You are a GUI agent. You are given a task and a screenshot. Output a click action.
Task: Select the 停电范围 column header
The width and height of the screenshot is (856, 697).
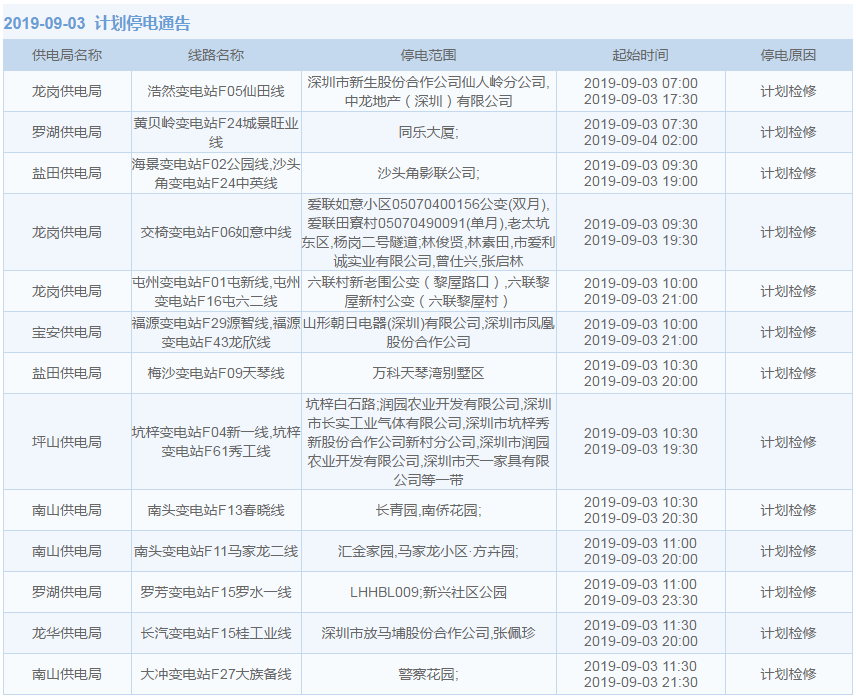(x=428, y=55)
